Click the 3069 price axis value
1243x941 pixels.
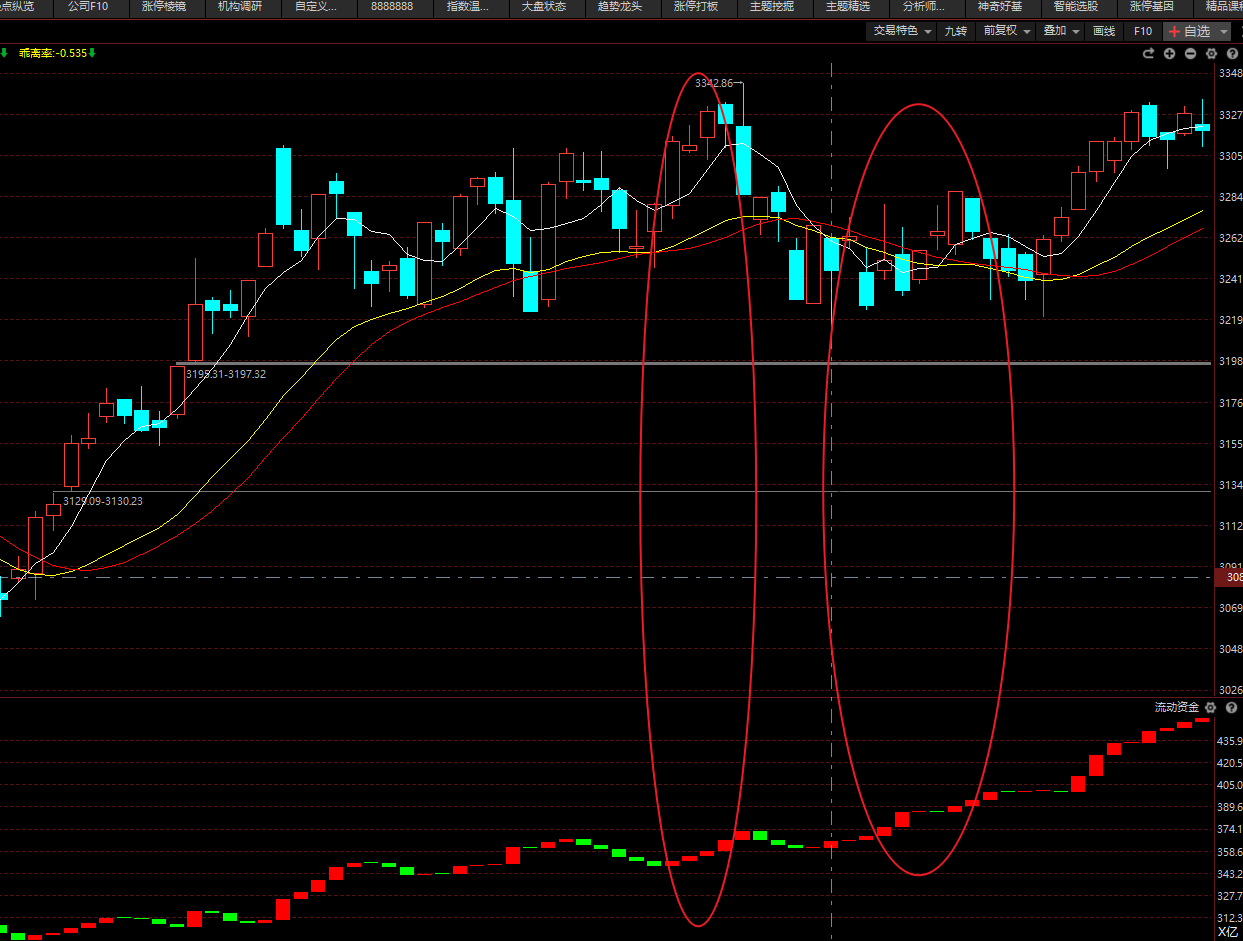(x=1230, y=608)
